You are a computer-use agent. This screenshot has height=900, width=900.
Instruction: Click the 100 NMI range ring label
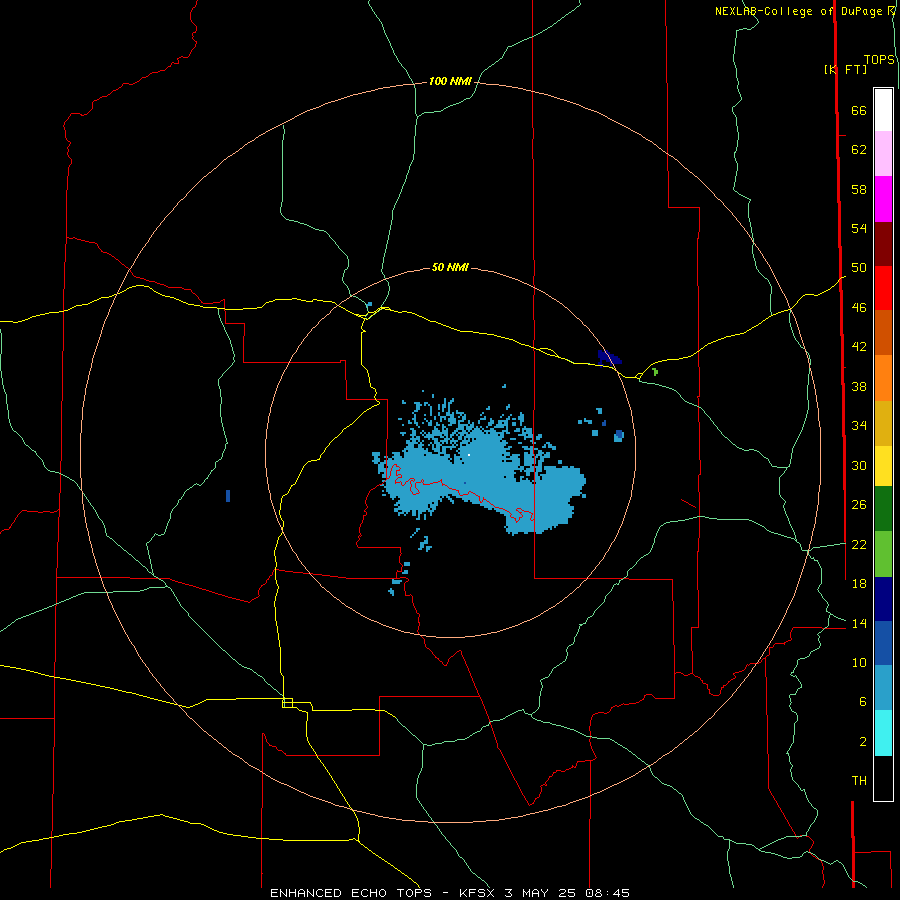tap(450, 82)
